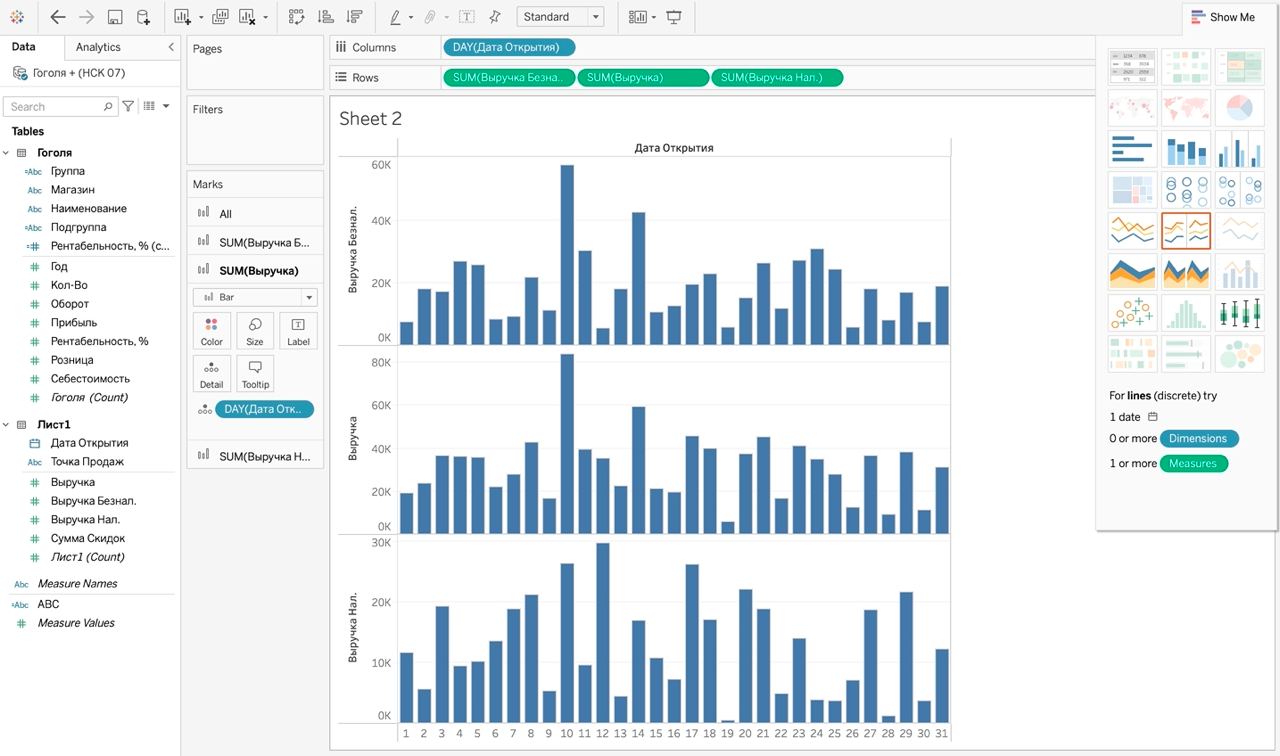
Task: Select the Дата Открытия field
Action: [89, 443]
